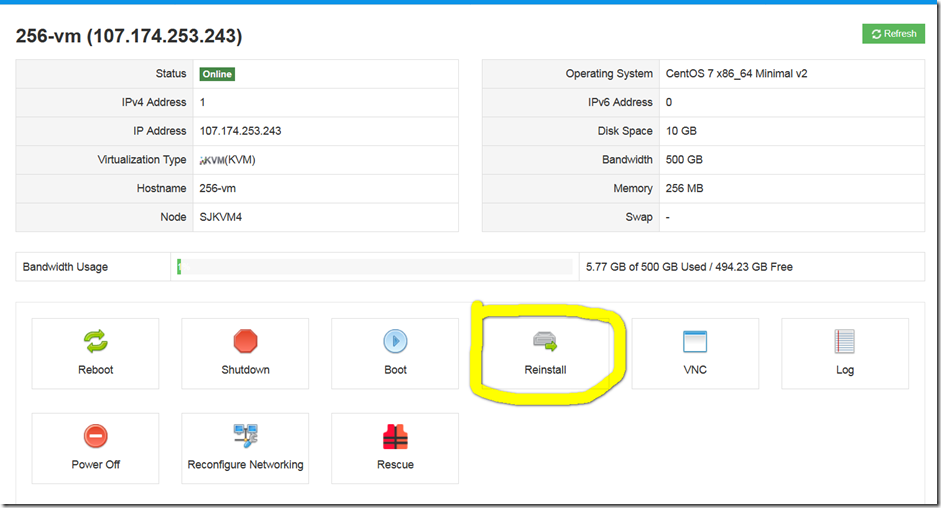Viewport: 941px width, 508px height.
Task: Click the red Power Off icon
Action: point(96,437)
